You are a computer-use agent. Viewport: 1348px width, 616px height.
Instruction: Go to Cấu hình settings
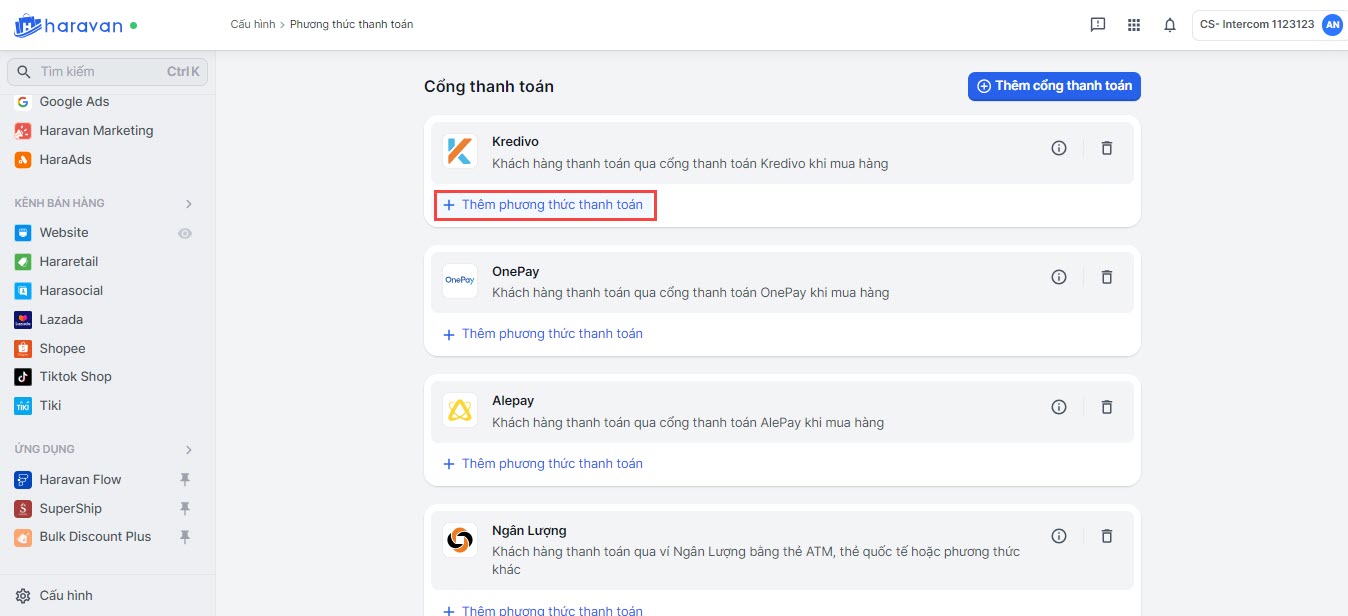coord(65,595)
